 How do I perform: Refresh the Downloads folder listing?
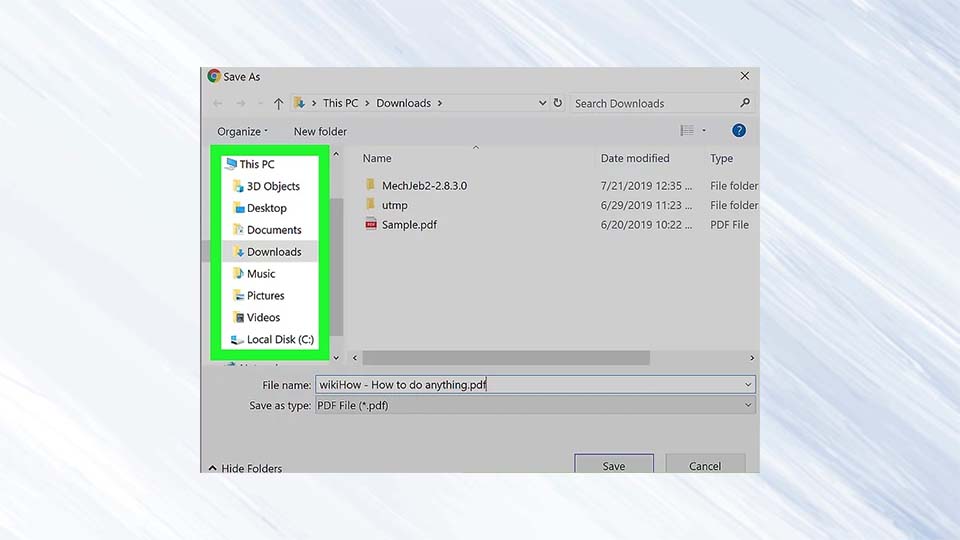tap(558, 103)
